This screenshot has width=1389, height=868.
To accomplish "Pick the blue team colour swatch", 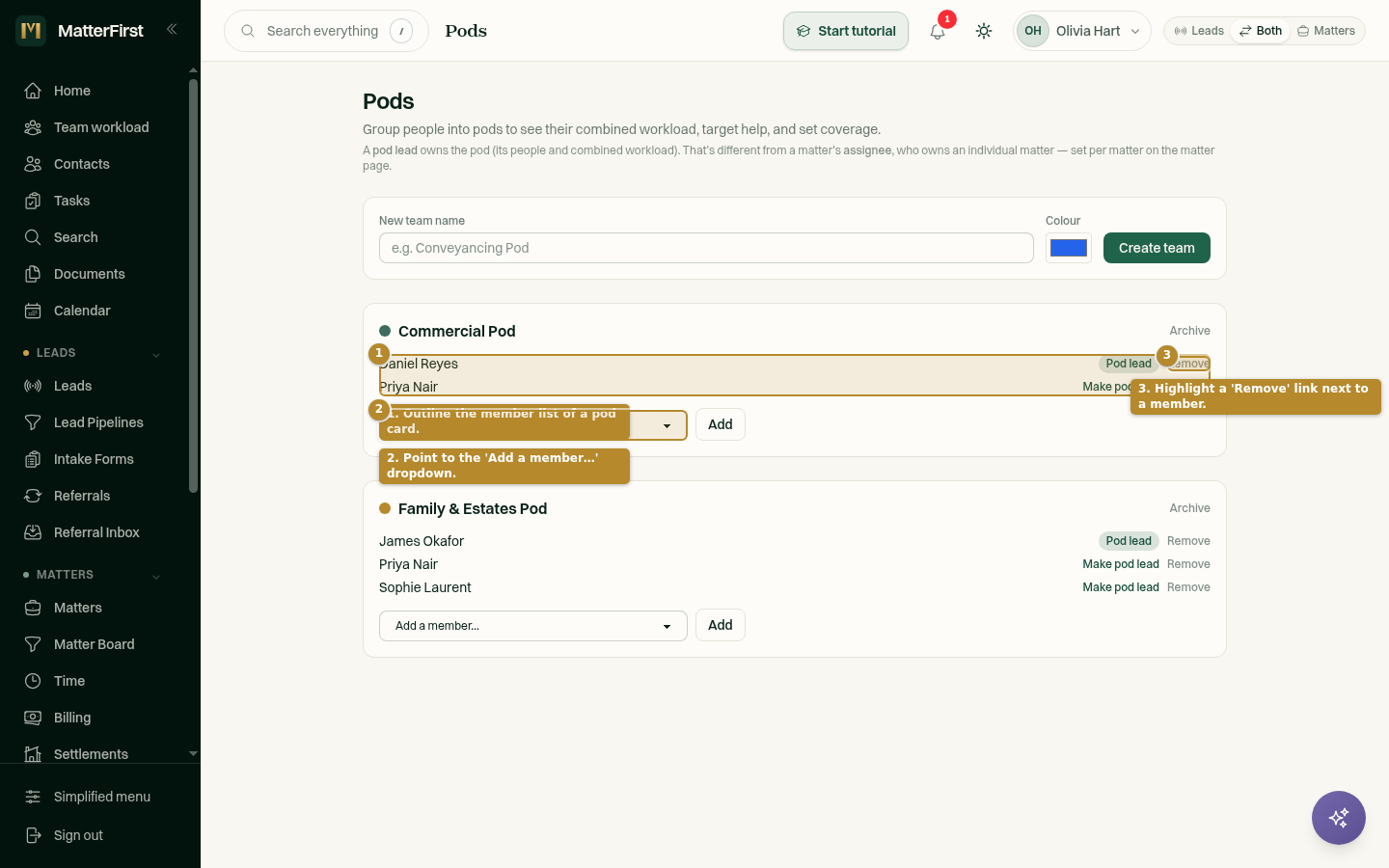I will [1069, 248].
